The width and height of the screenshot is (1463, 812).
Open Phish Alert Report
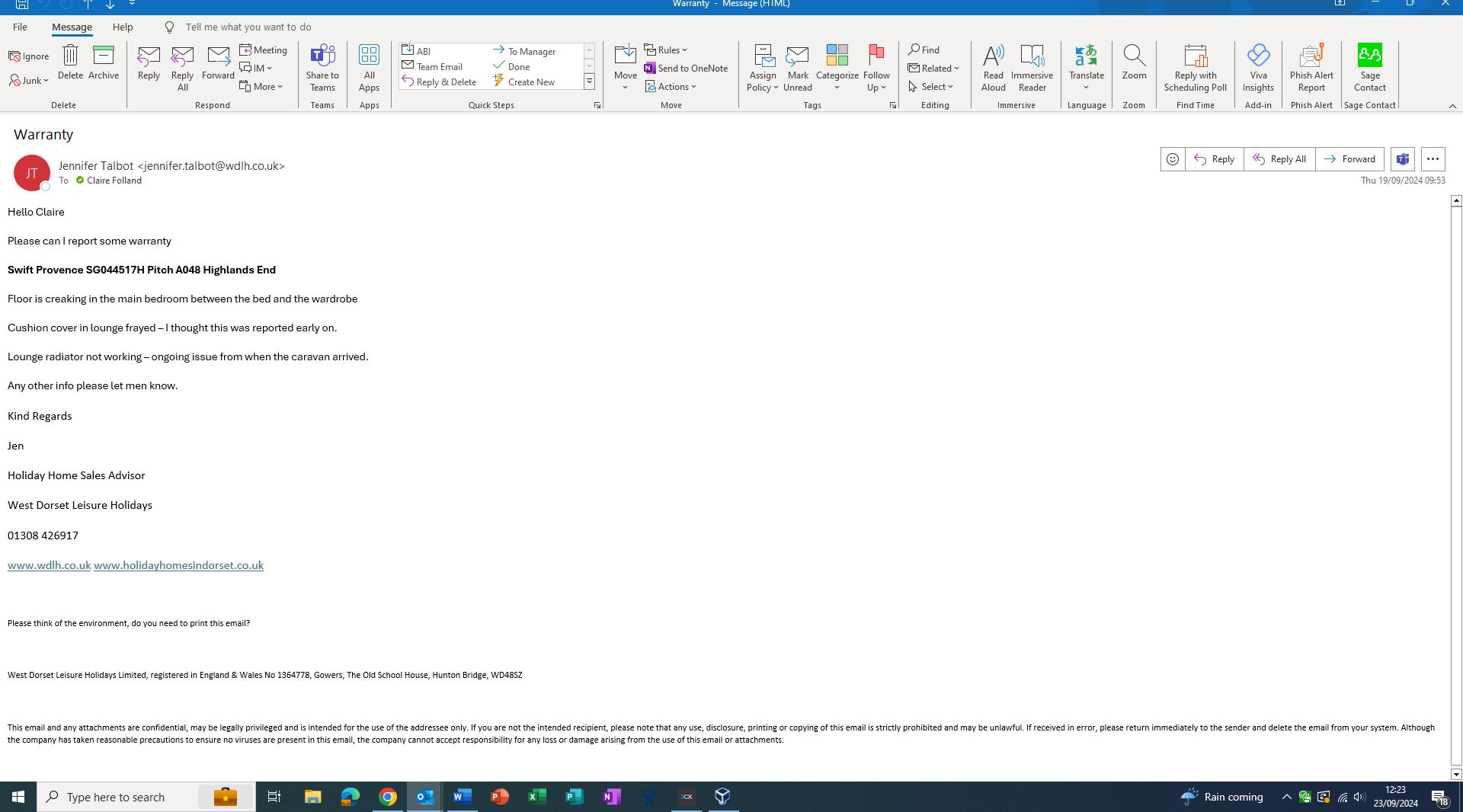1311,69
